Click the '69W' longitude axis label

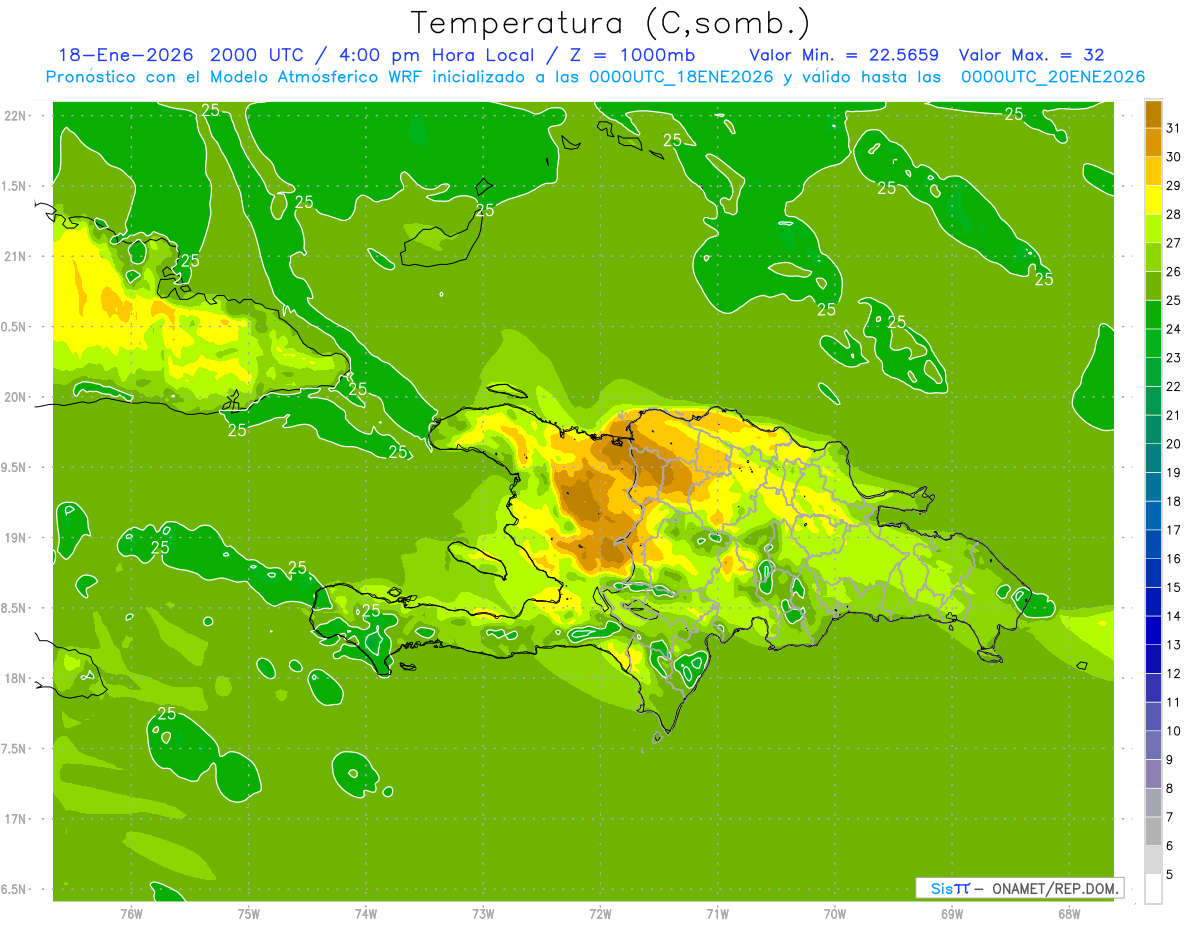click(952, 914)
